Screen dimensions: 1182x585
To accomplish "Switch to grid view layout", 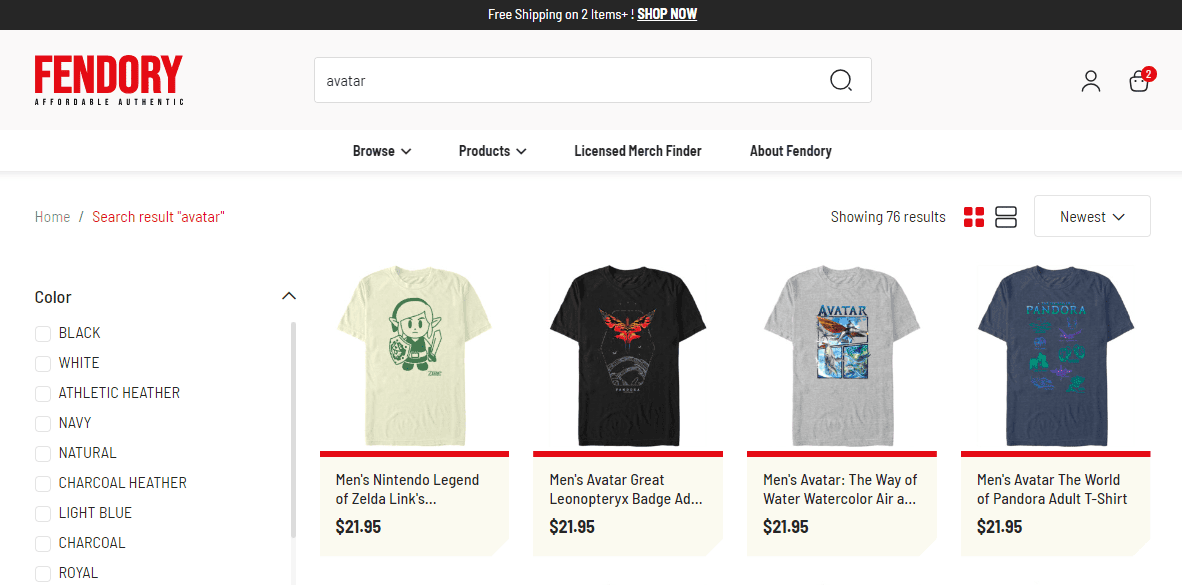I will tap(974, 217).
